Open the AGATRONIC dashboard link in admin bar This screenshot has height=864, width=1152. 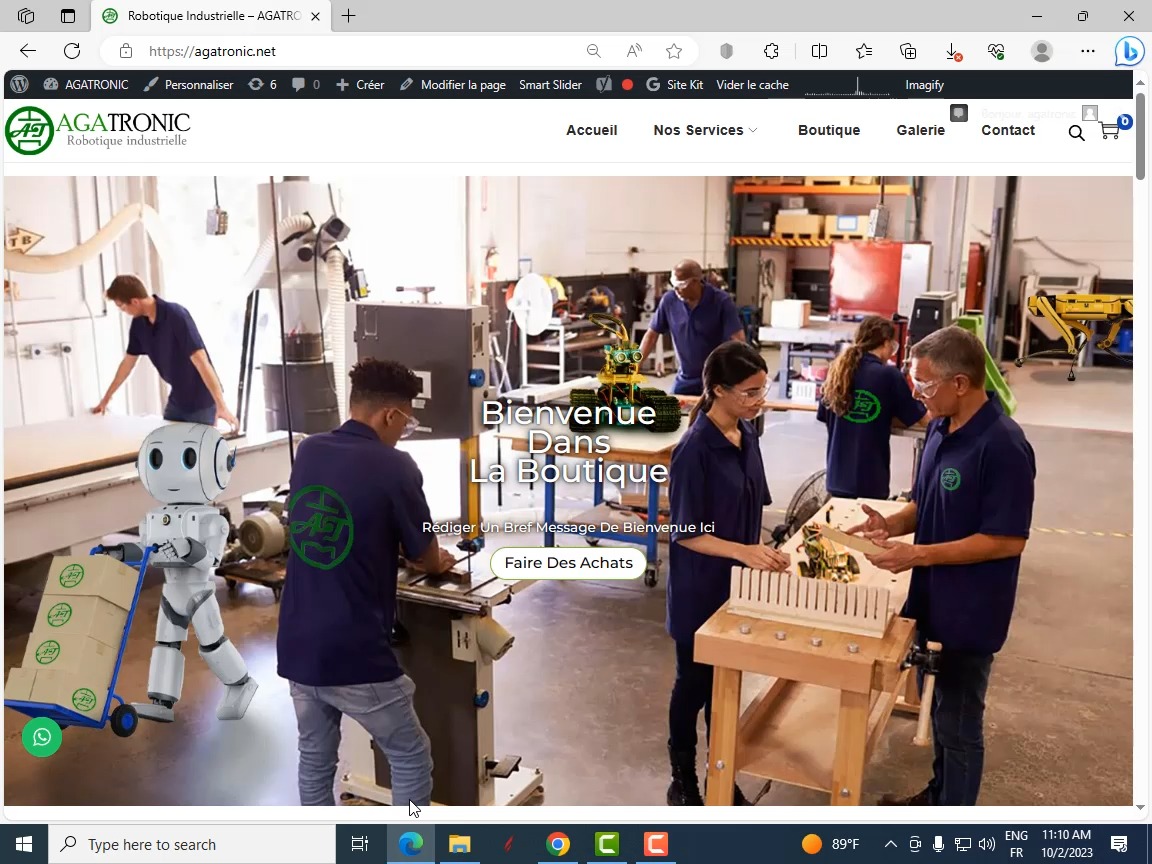[x=86, y=84]
